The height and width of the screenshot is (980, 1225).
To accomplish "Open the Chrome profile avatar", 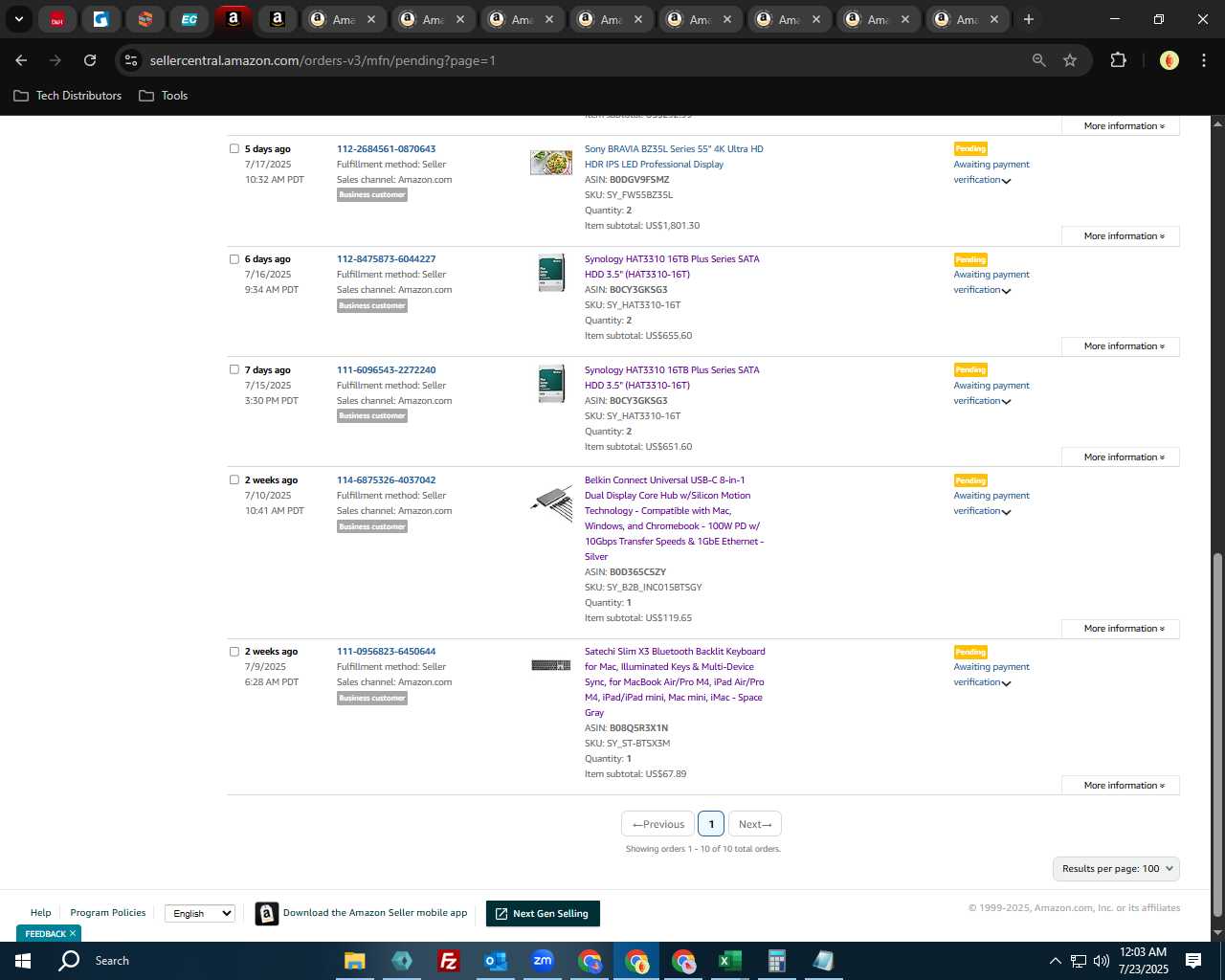I will pos(1169,60).
